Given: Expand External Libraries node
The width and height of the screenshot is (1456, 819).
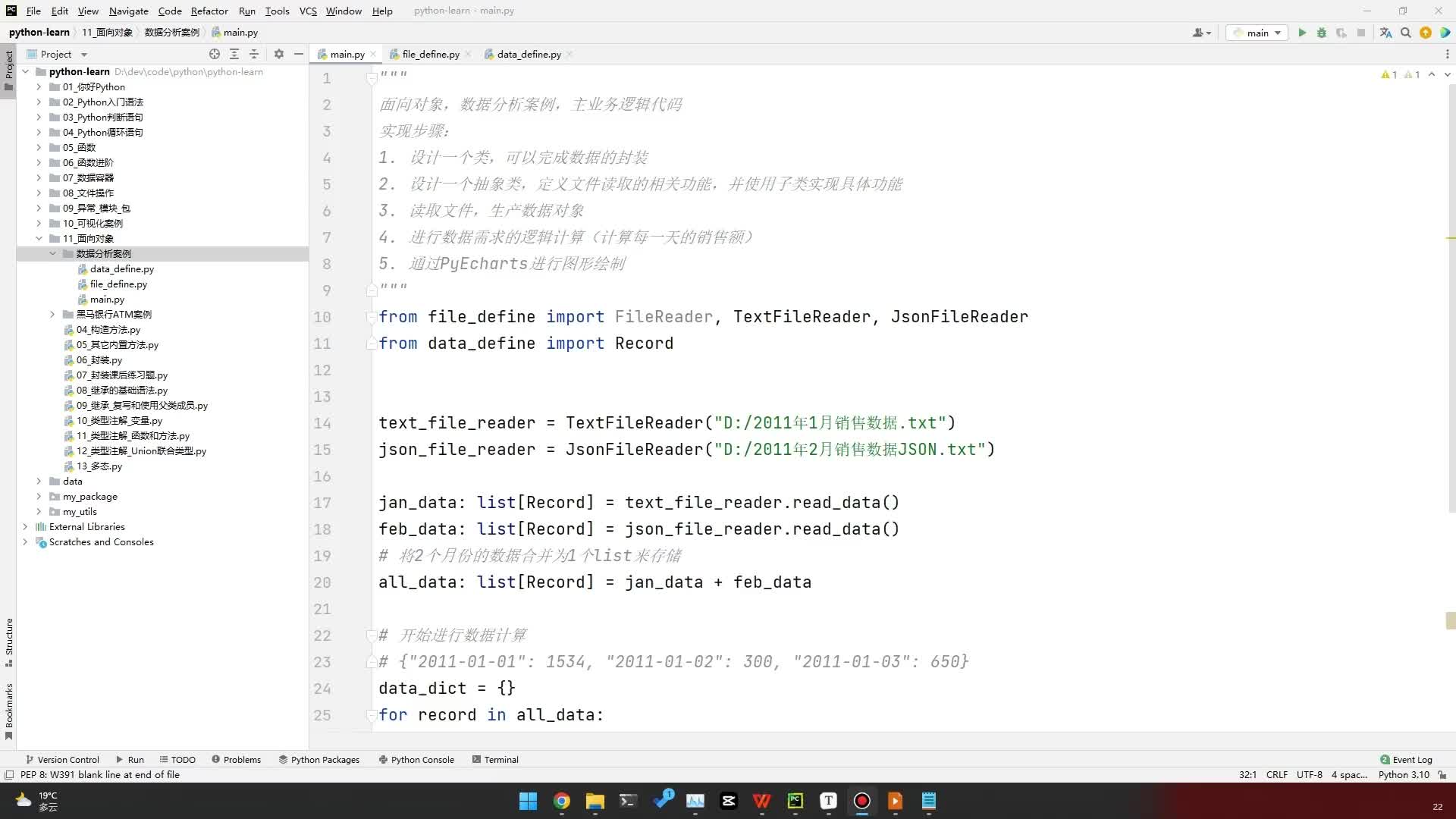Looking at the screenshot, I should (26, 526).
